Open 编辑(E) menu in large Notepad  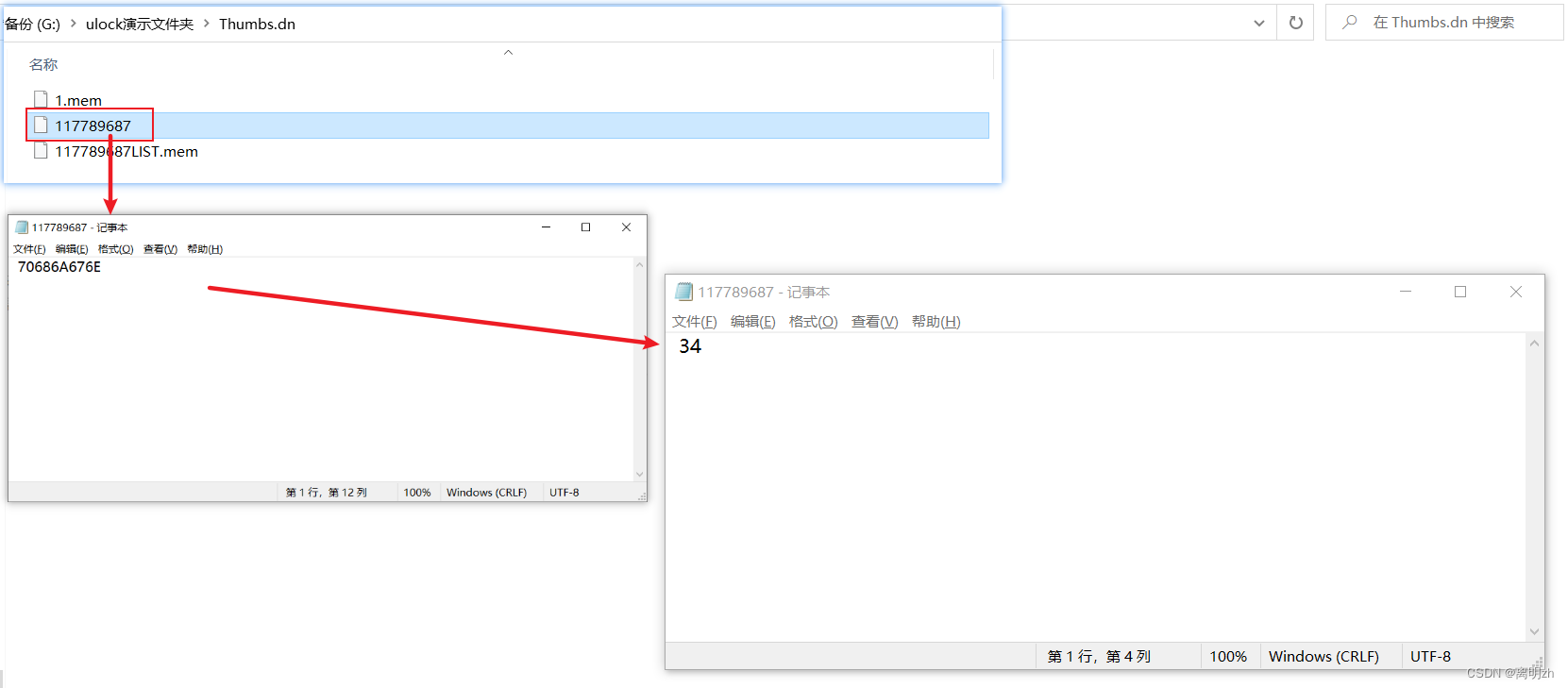(x=753, y=322)
